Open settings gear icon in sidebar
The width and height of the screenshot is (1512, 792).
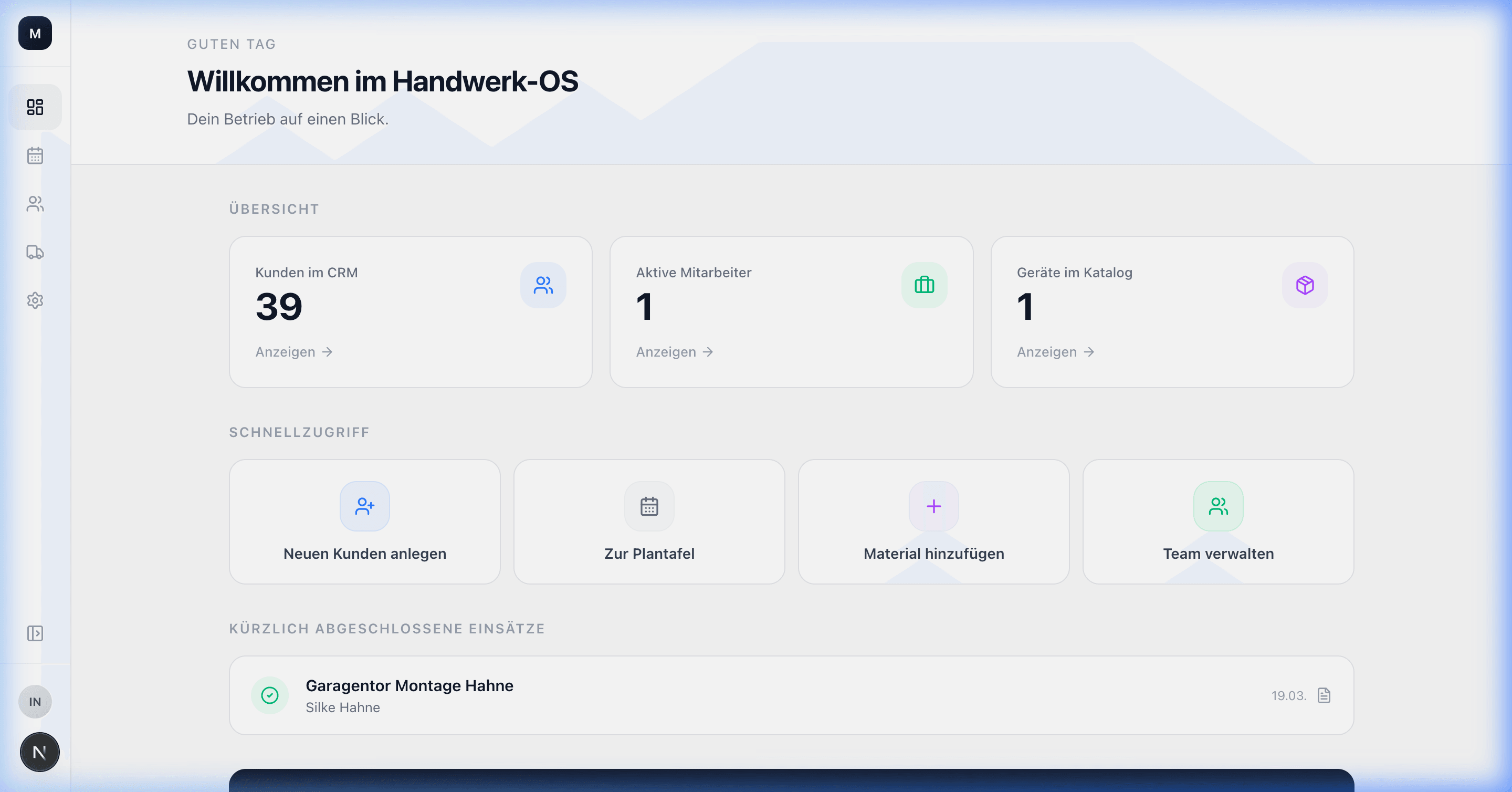pos(35,300)
